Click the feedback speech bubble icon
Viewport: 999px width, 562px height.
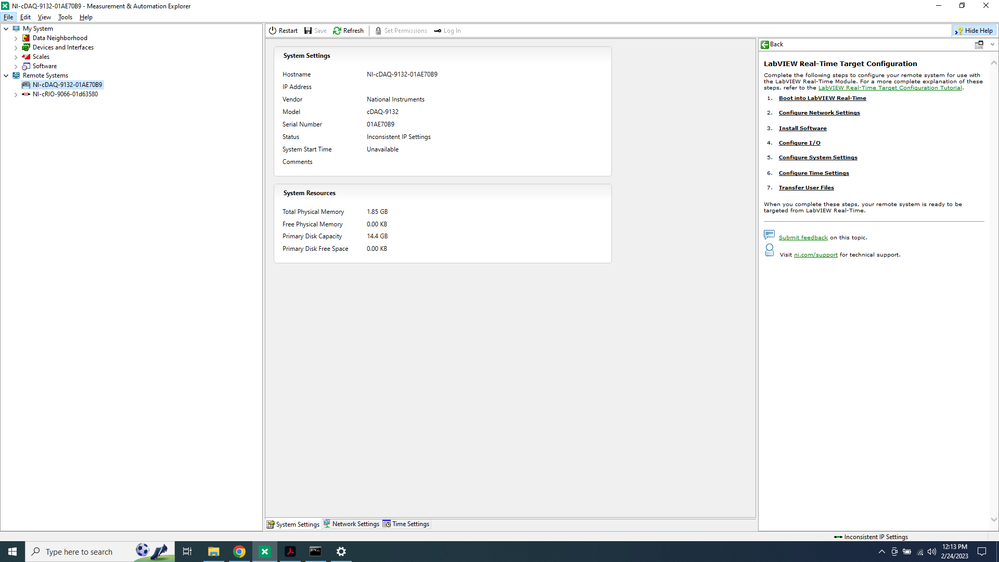769,234
